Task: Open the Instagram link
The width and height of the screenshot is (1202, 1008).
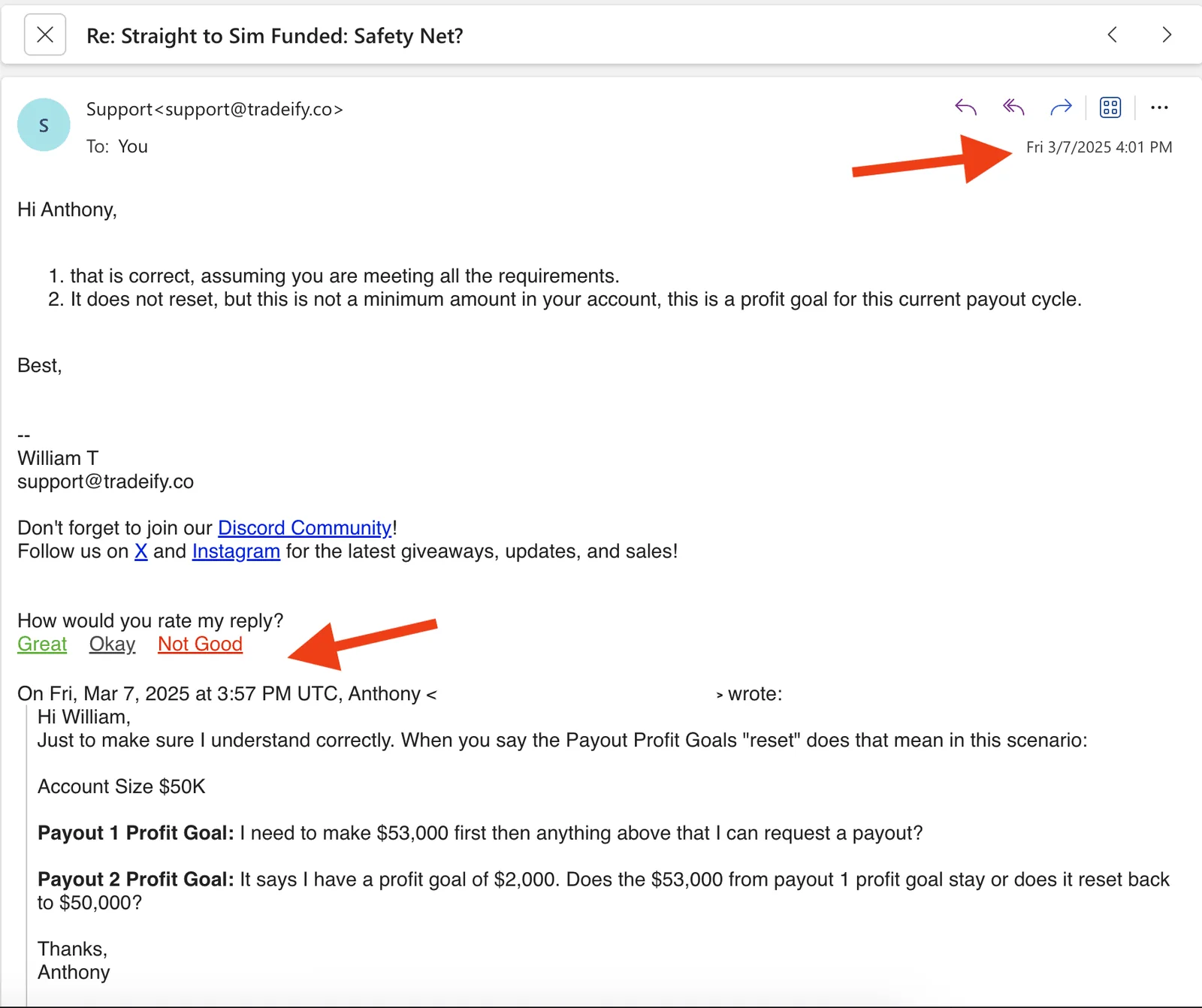Action: (x=236, y=551)
